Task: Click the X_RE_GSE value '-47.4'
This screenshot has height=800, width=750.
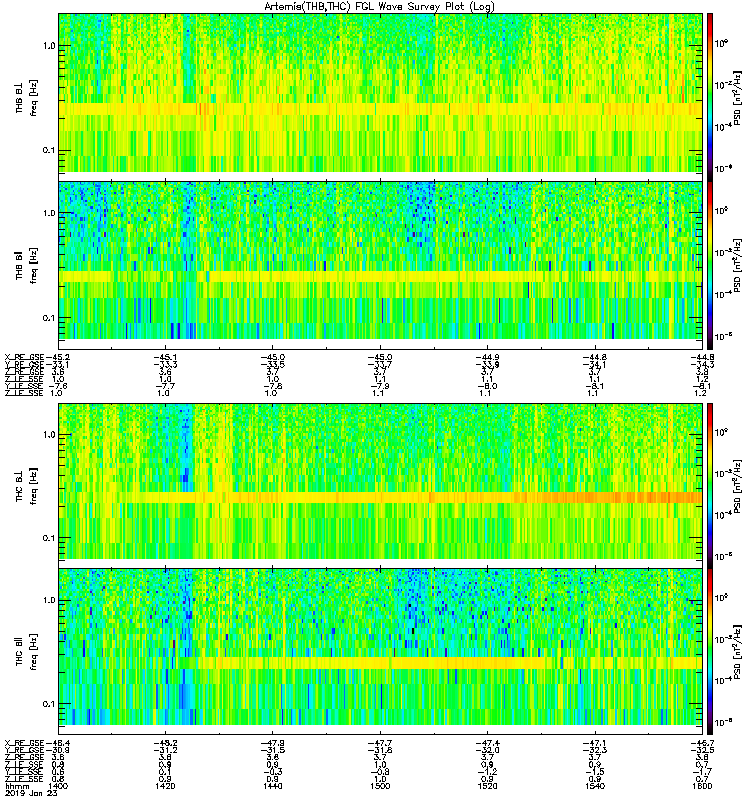Action: point(488,743)
